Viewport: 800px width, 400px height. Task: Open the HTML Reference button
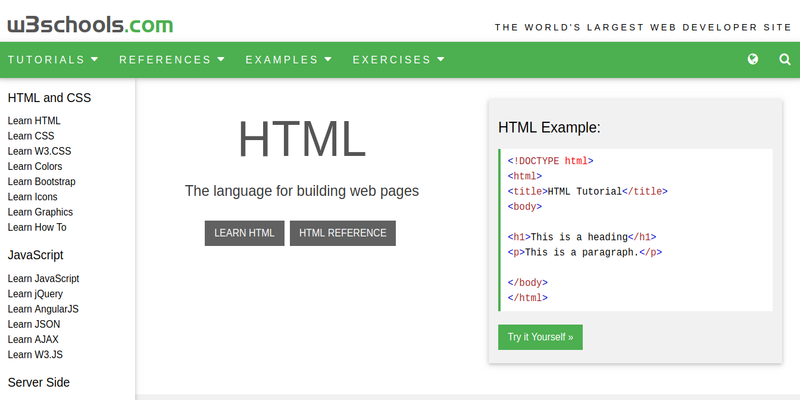point(343,233)
